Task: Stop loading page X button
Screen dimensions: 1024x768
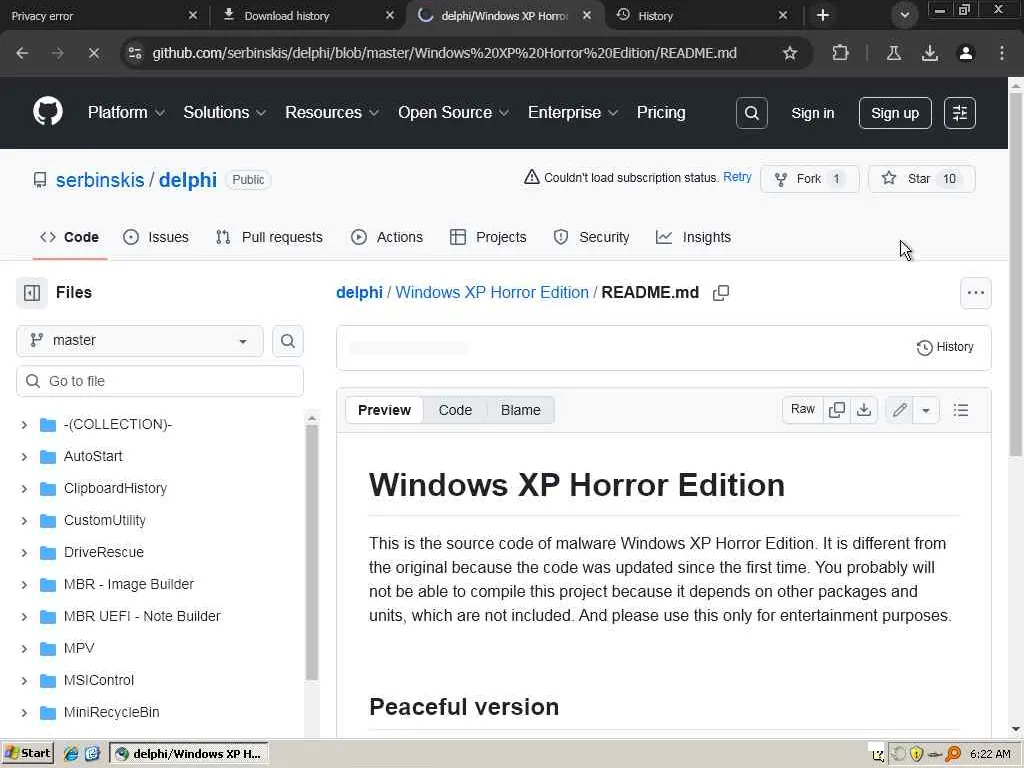Action: 93,53
